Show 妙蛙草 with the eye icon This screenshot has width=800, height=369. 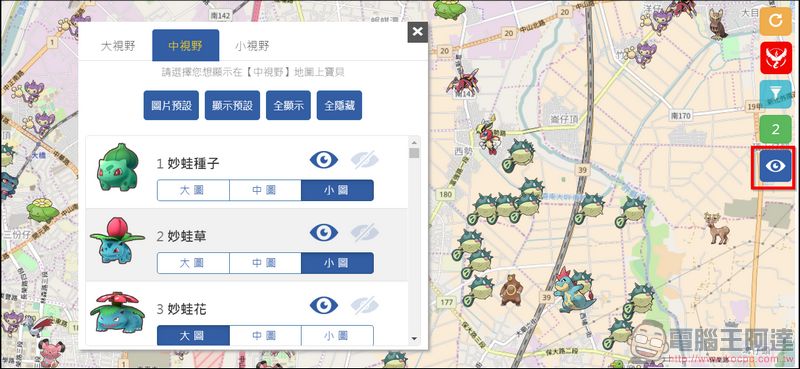point(324,233)
